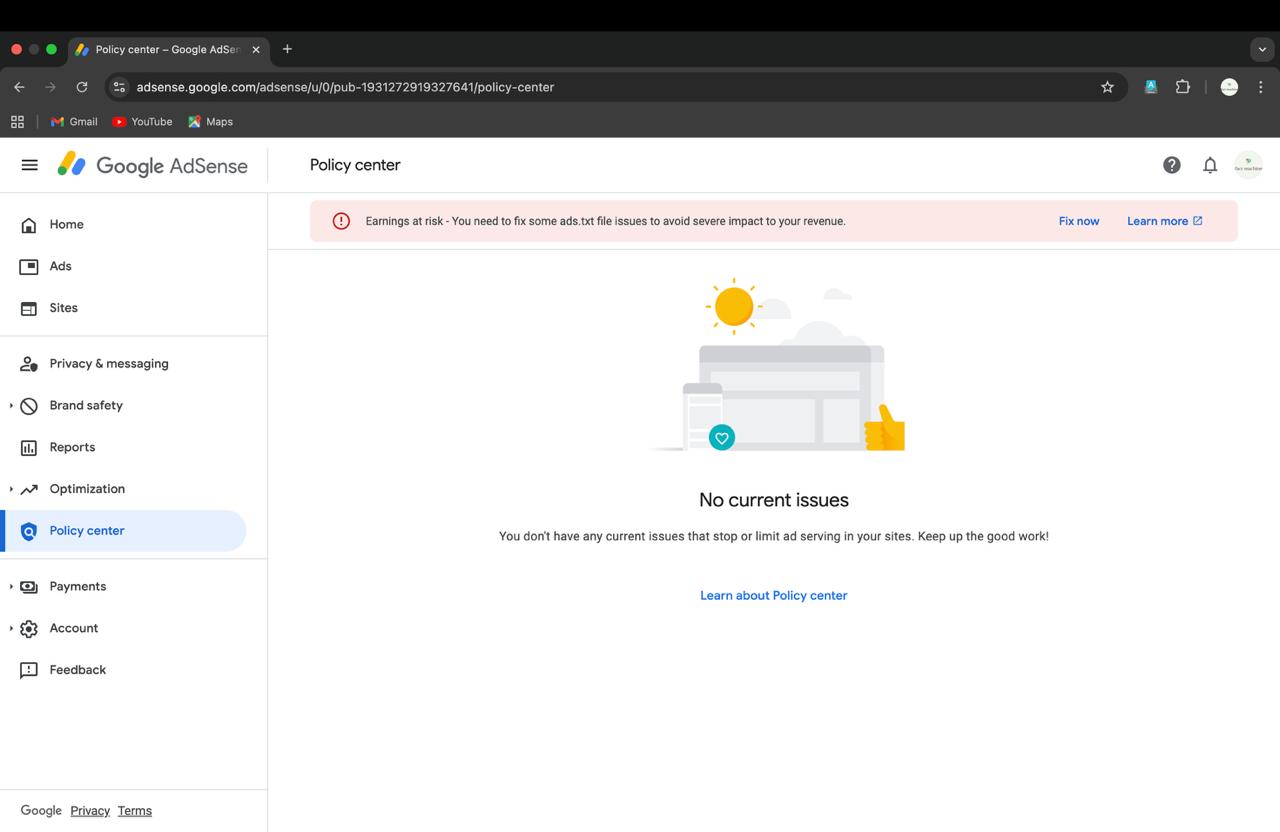This screenshot has width=1280, height=832.
Task: Click Fix now in the warning banner
Action: [x=1079, y=221]
